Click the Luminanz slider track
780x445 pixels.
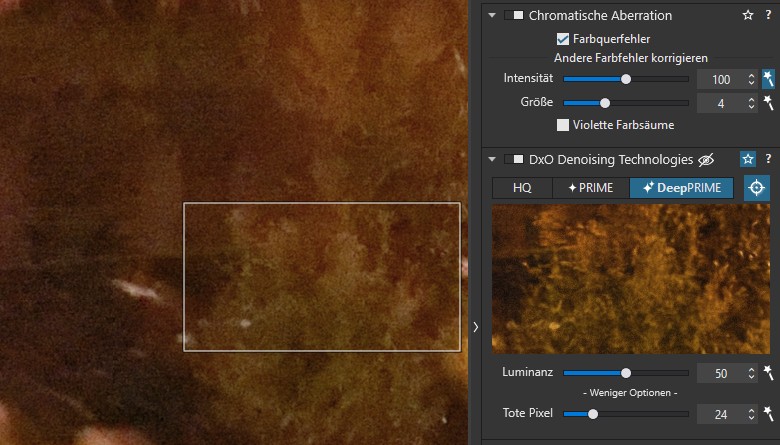660,373
